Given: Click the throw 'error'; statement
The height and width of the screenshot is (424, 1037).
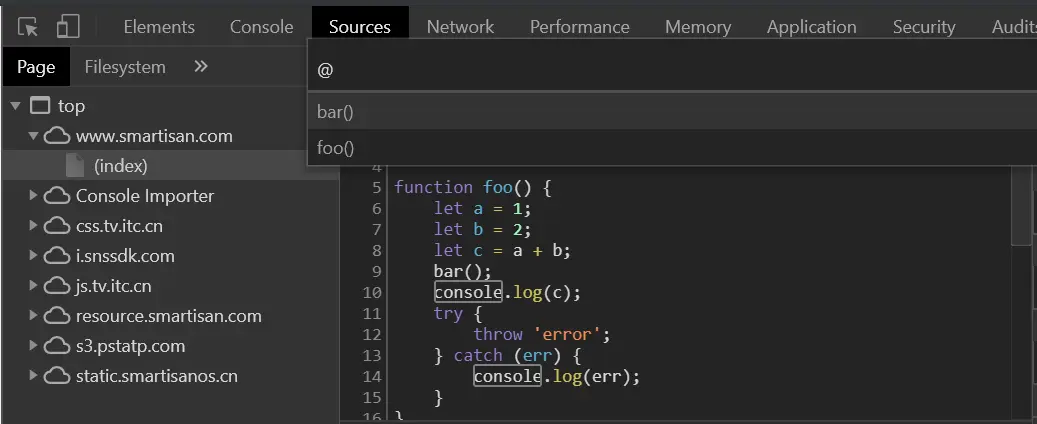Looking at the screenshot, I should click(x=542, y=335).
